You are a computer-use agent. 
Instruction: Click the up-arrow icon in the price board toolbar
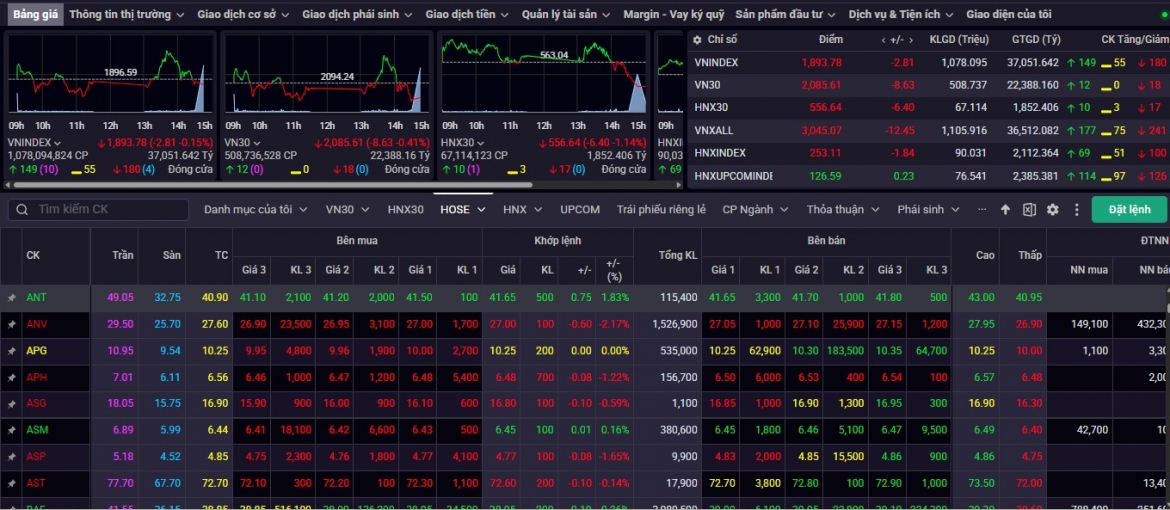tap(1005, 210)
